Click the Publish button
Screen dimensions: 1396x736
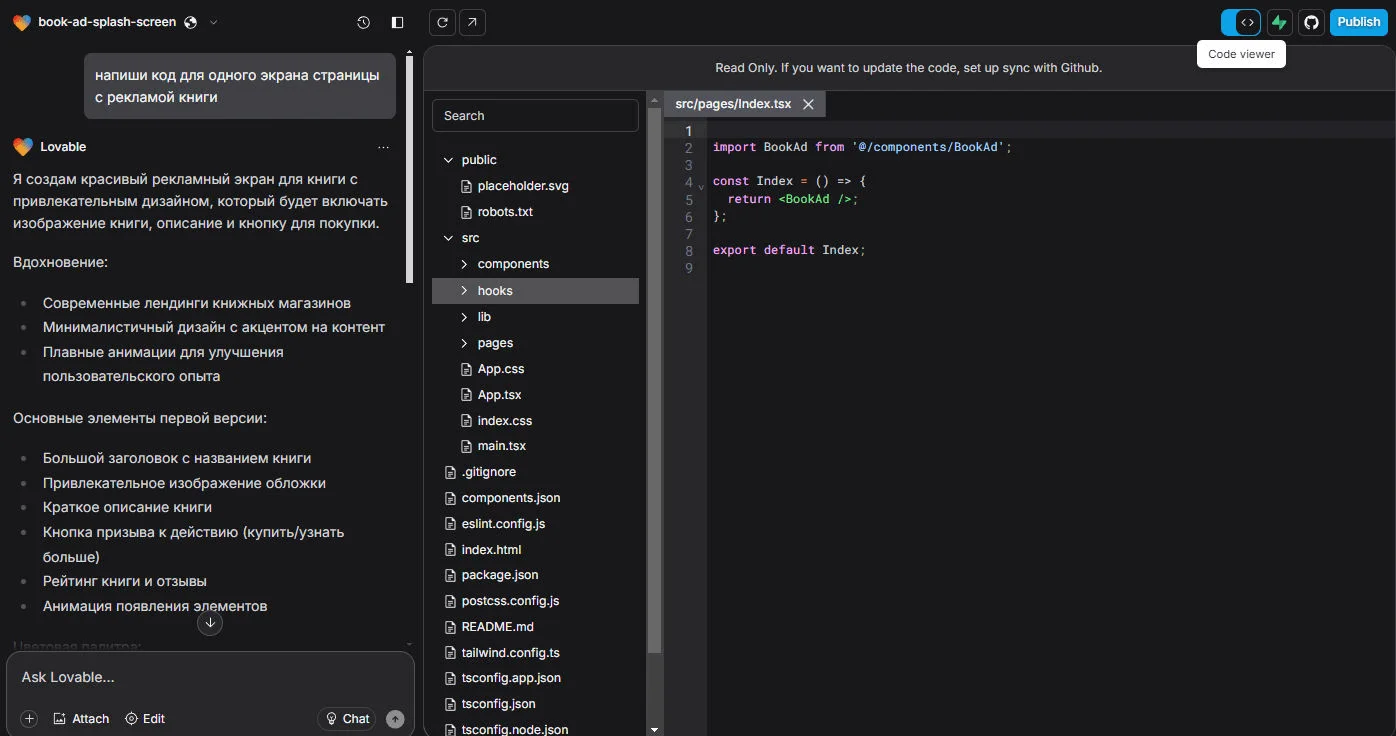1358,22
